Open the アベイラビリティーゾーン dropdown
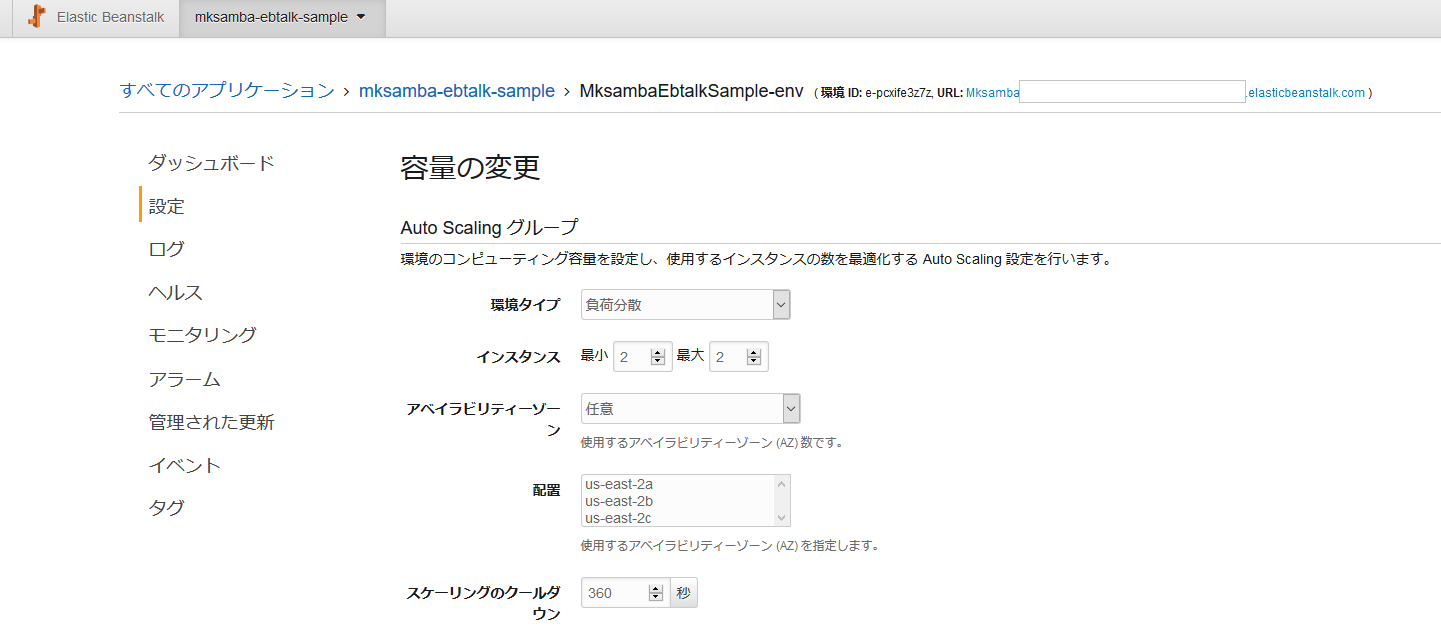The width and height of the screenshot is (1441, 630). [691, 408]
